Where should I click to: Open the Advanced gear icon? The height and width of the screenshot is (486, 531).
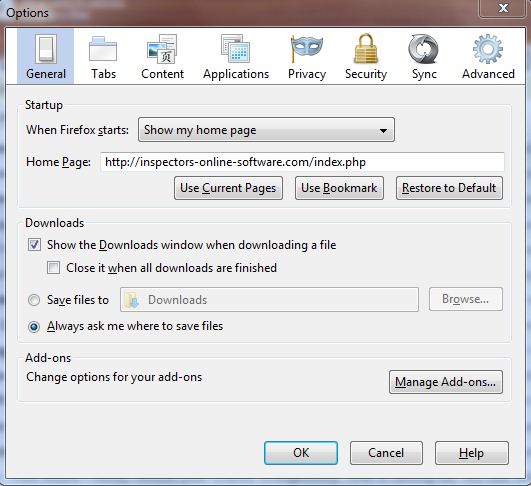tap(488, 49)
